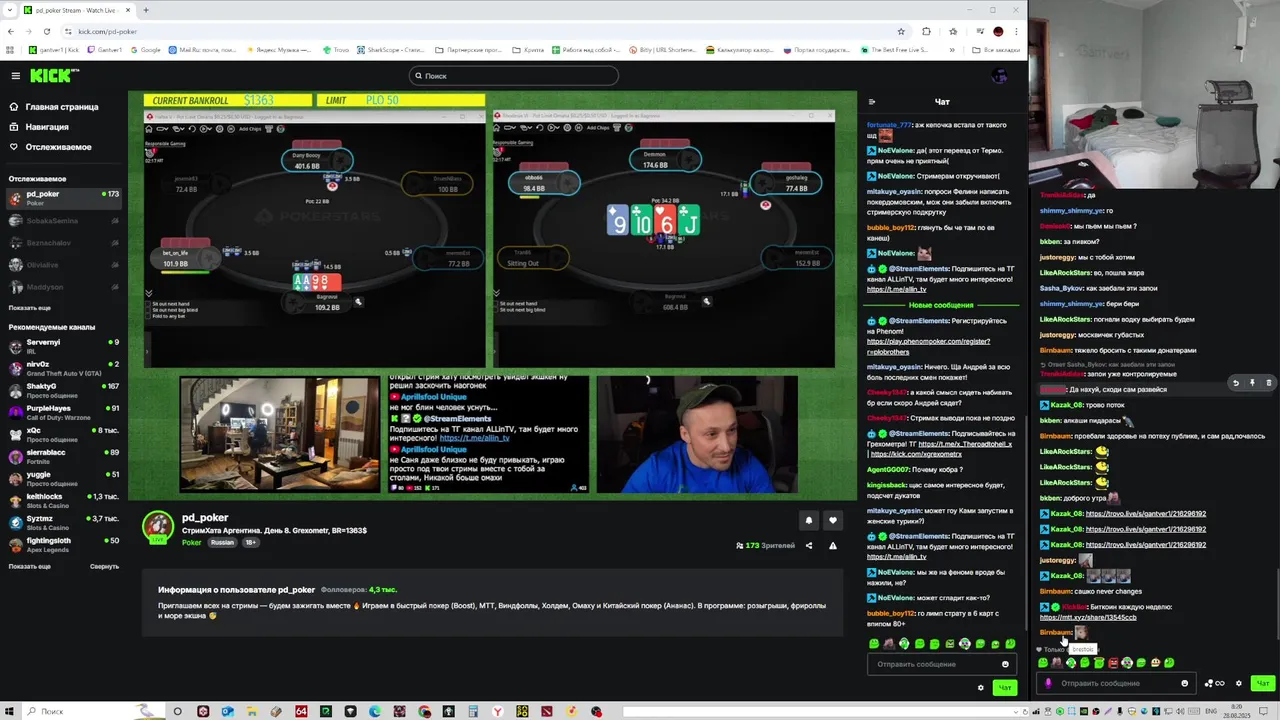The width and height of the screenshot is (1280, 720).
Task: Open the first trovo.live link by Kazak_08
Action: 1146,514
